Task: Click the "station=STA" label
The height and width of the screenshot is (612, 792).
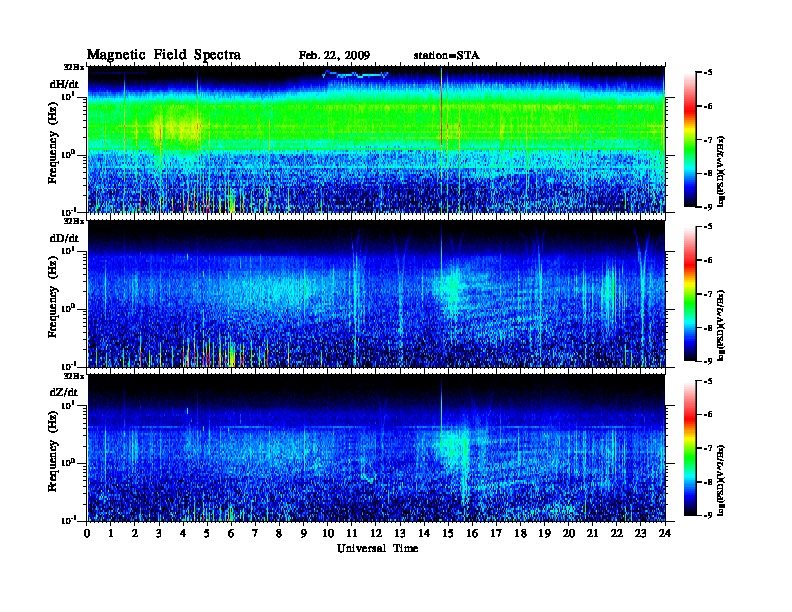Action: 446,56
